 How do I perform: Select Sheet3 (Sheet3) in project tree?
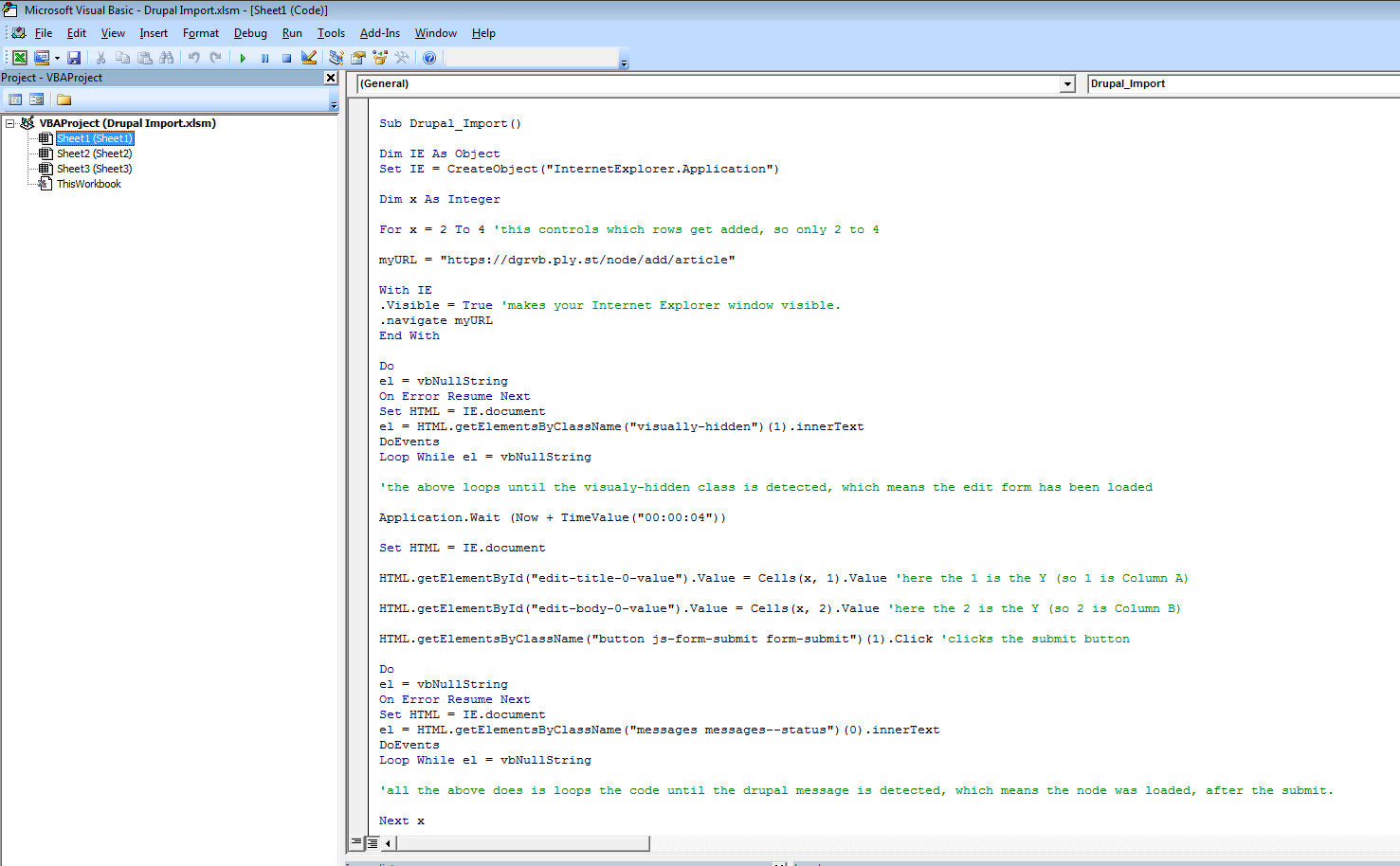click(x=94, y=169)
